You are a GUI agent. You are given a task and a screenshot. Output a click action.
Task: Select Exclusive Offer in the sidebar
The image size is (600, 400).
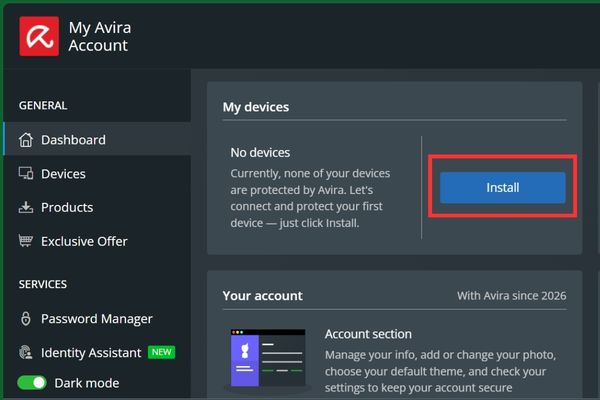click(x=97, y=241)
